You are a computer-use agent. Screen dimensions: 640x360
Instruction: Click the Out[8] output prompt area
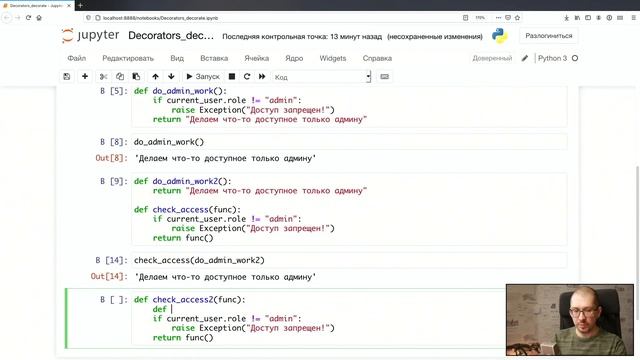[111, 158]
